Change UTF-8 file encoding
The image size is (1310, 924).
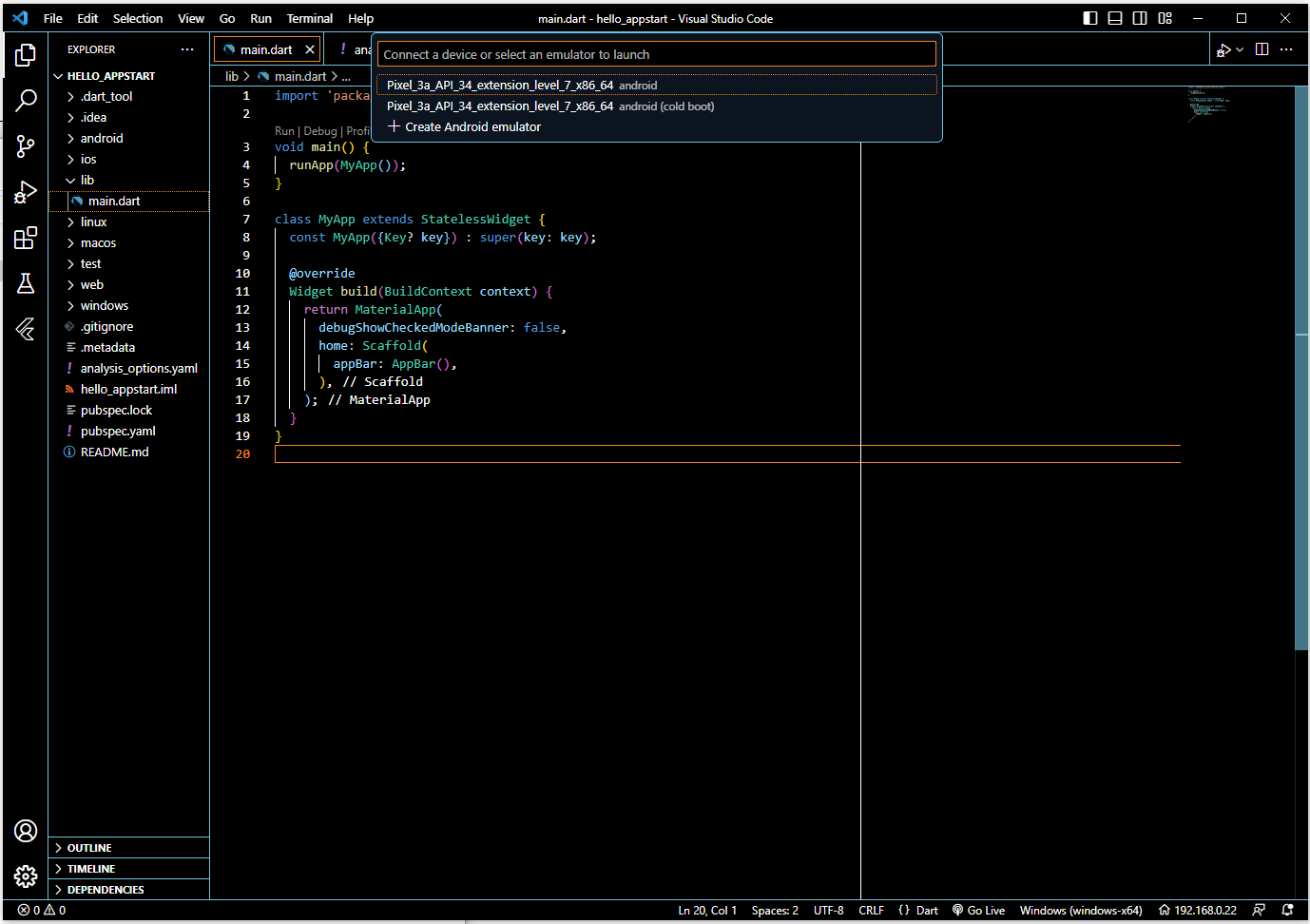[x=829, y=910]
